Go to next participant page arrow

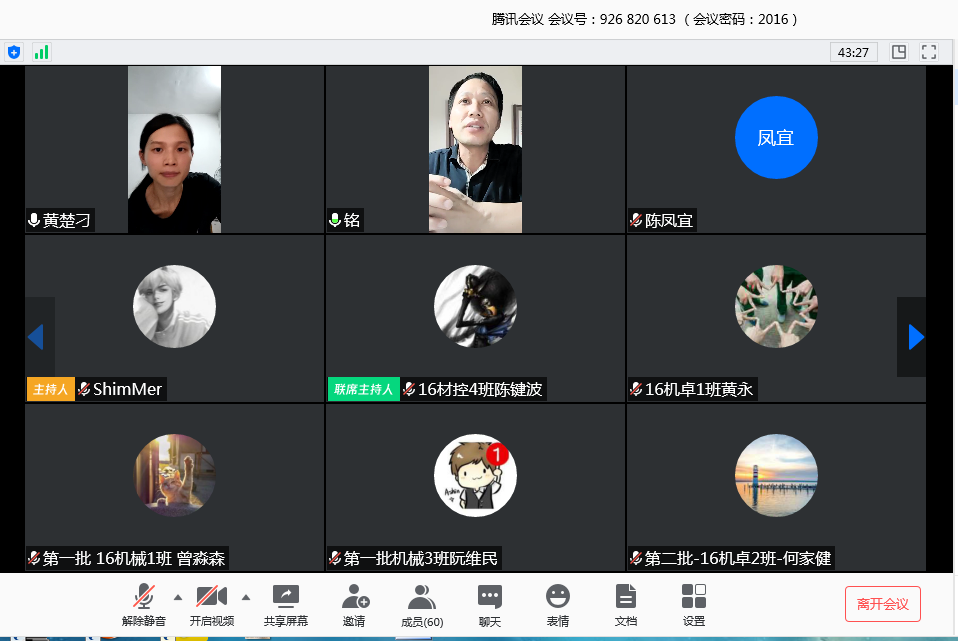(915, 337)
